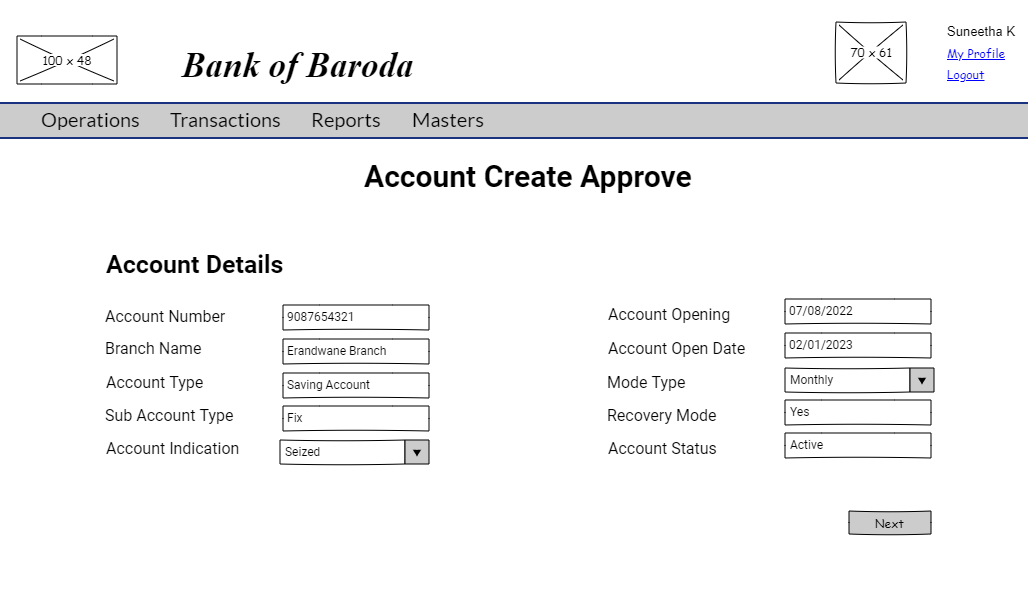Click the field showing Yes
Image resolution: width=1028 pixels, height=600 pixels.
(x=857, y=412)
